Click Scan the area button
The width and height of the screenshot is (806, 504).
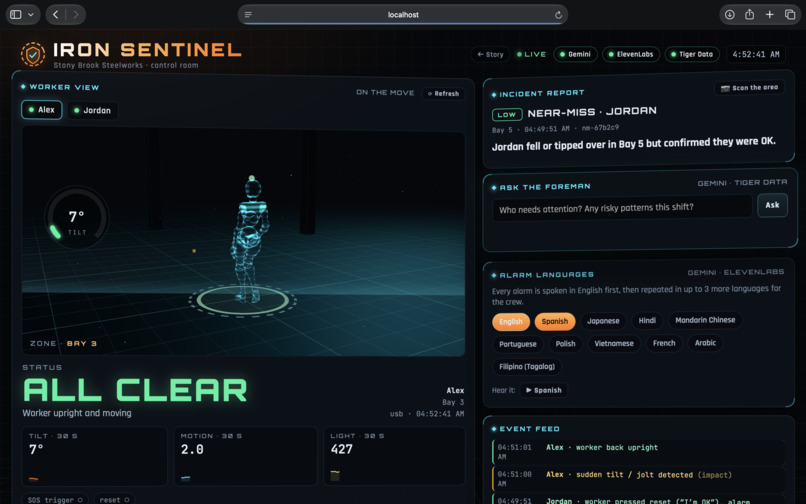pos(749,88)
